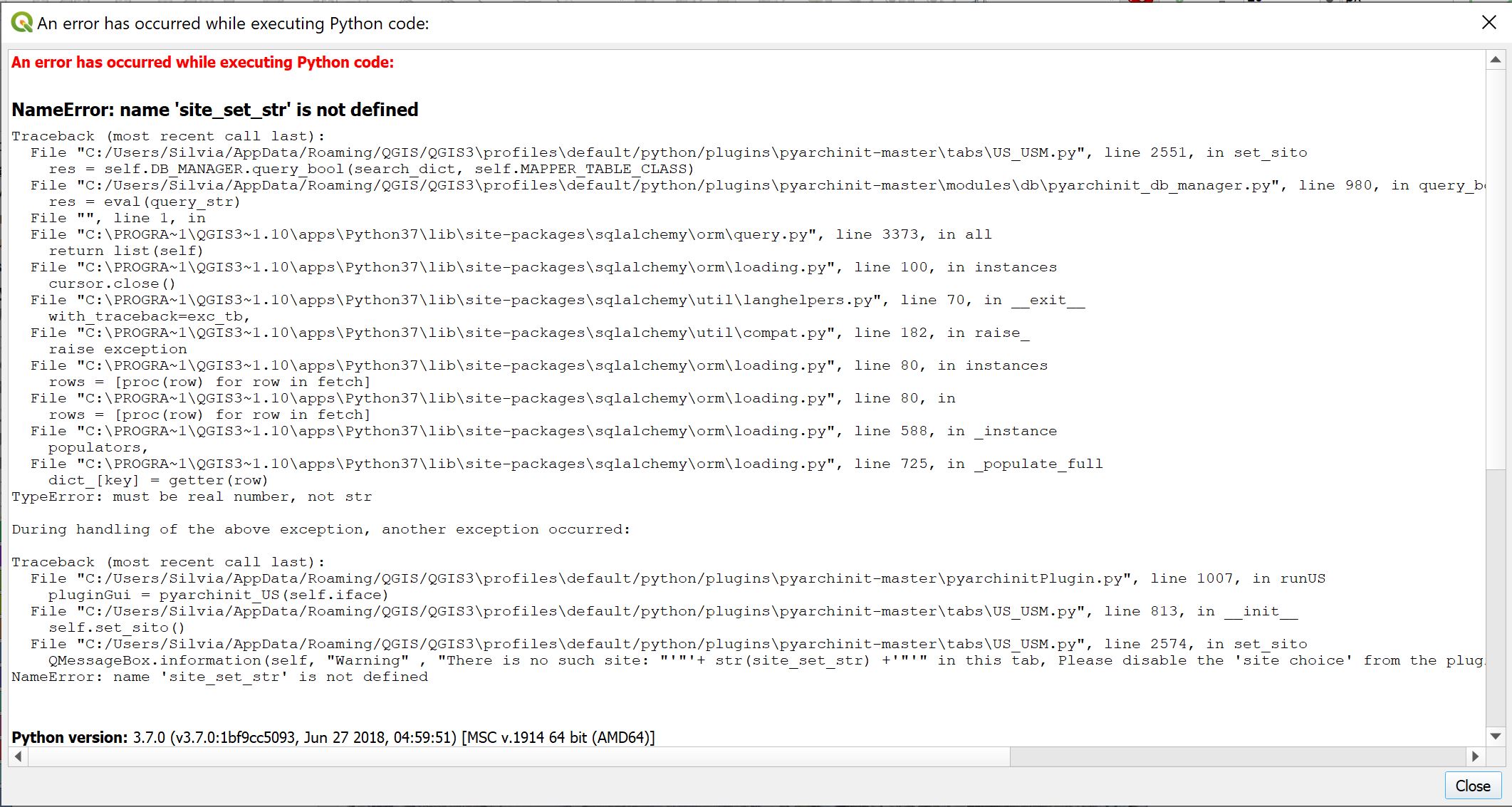Select the TypeError line in the traceback
This screenshot has width=1512, height=807.
pos(191,496)
